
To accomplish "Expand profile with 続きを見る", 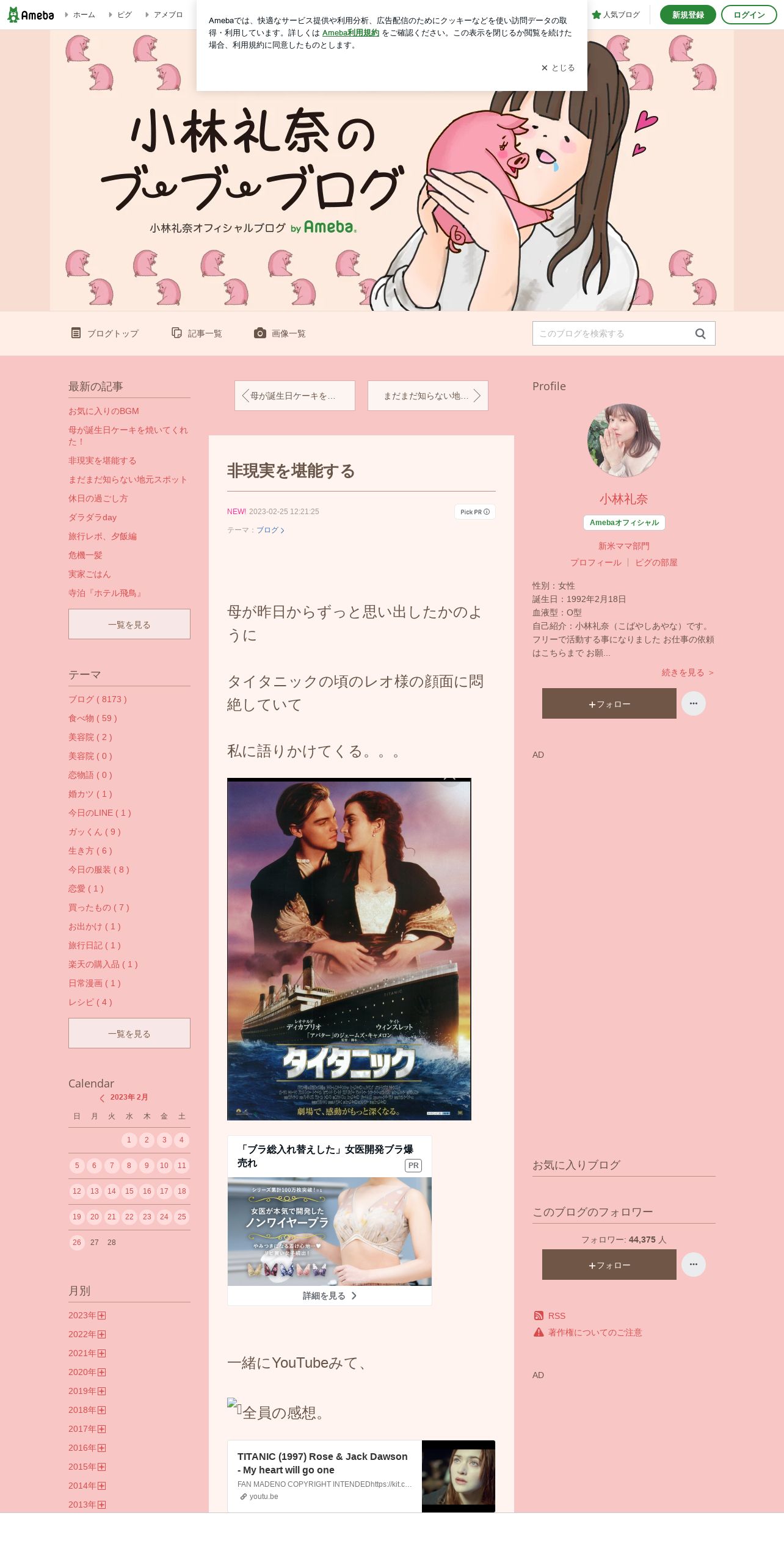I will (x=688, y=672).
